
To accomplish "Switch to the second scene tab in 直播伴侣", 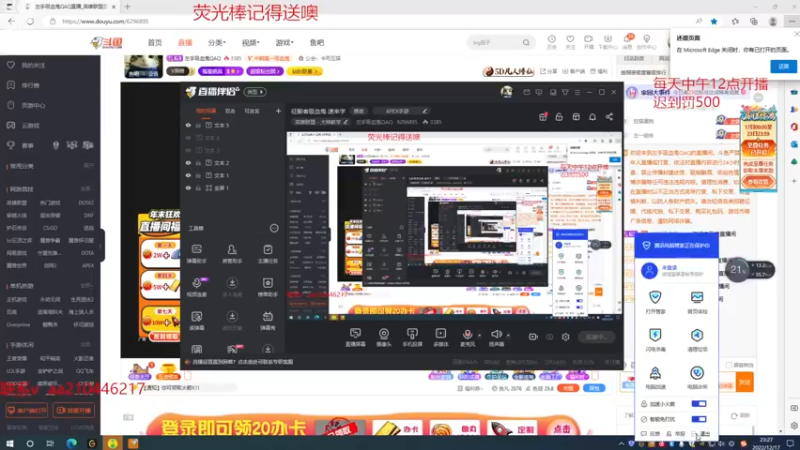I will 230,111.
